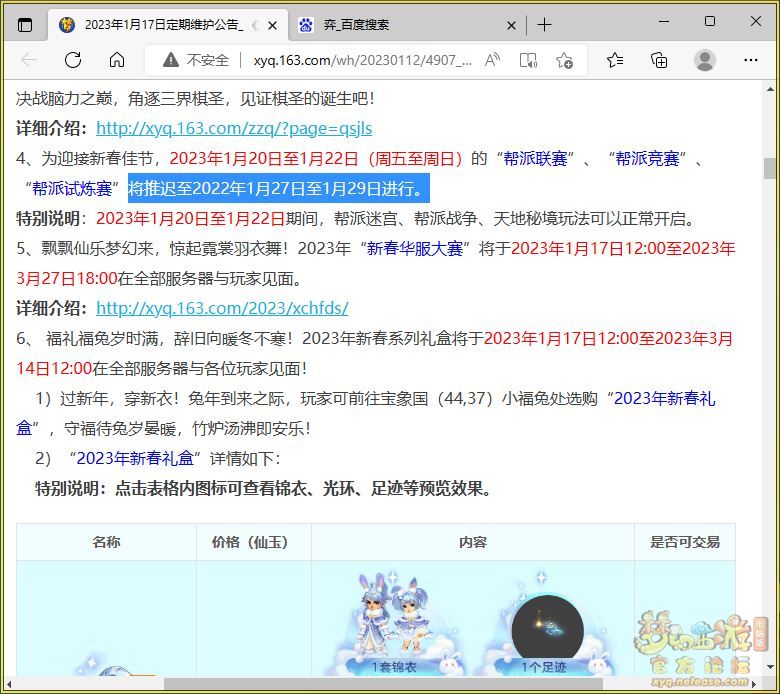
Task: Close the 2023年1月17日定期维护公告 tab
Action: point(273,25)
